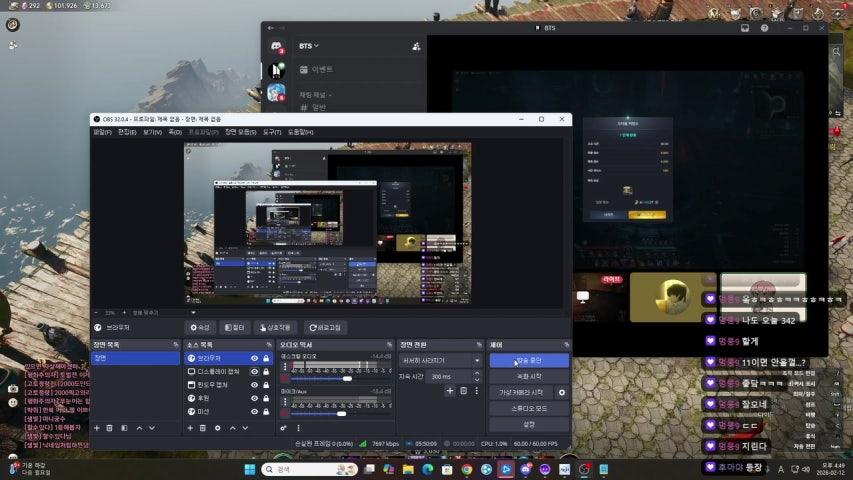Increase transition duration with up stepper
This screenshot has height=480, width=853.
tap(477, 373)
